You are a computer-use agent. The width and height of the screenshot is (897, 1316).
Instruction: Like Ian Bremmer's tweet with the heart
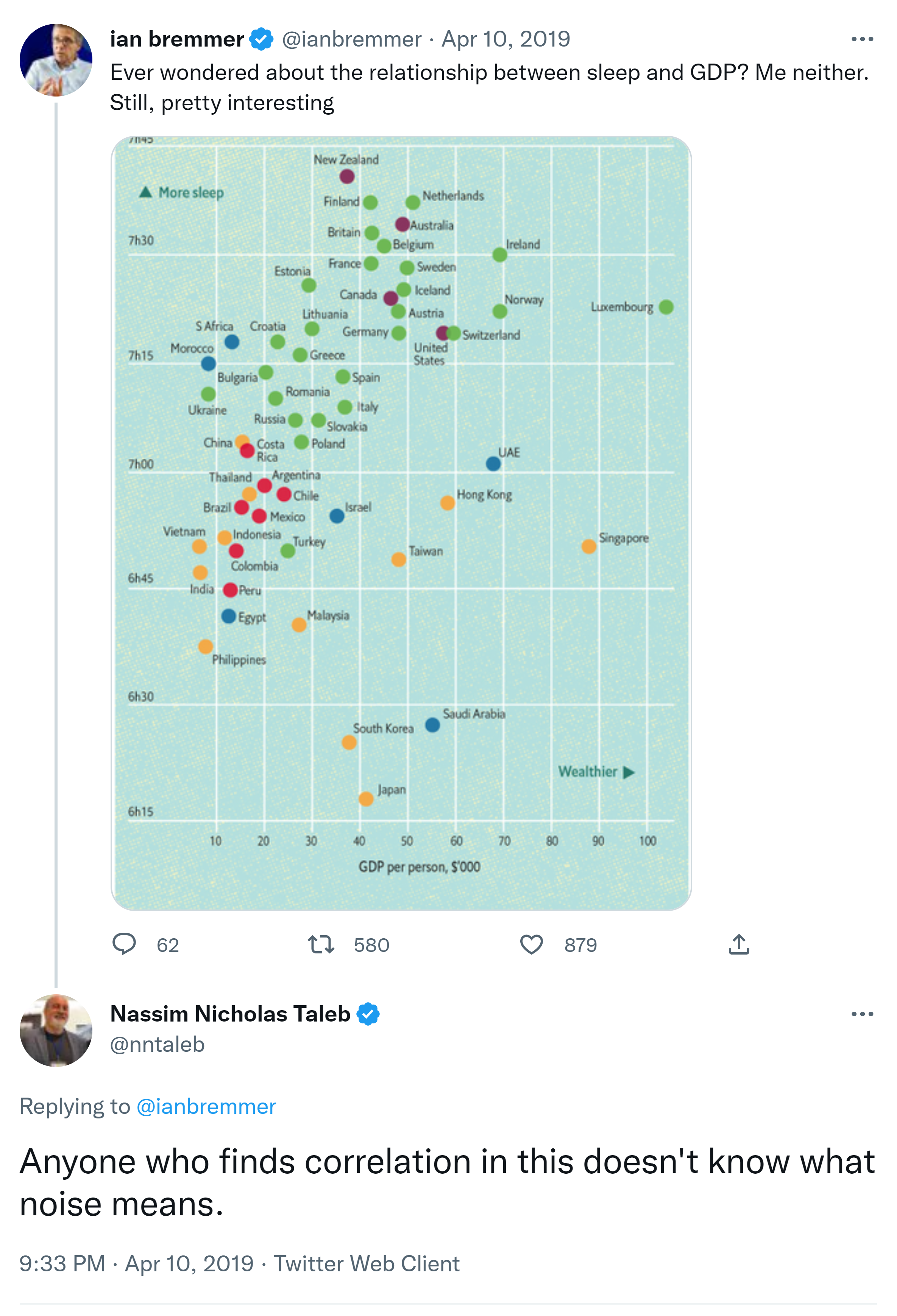pos(531,945)
